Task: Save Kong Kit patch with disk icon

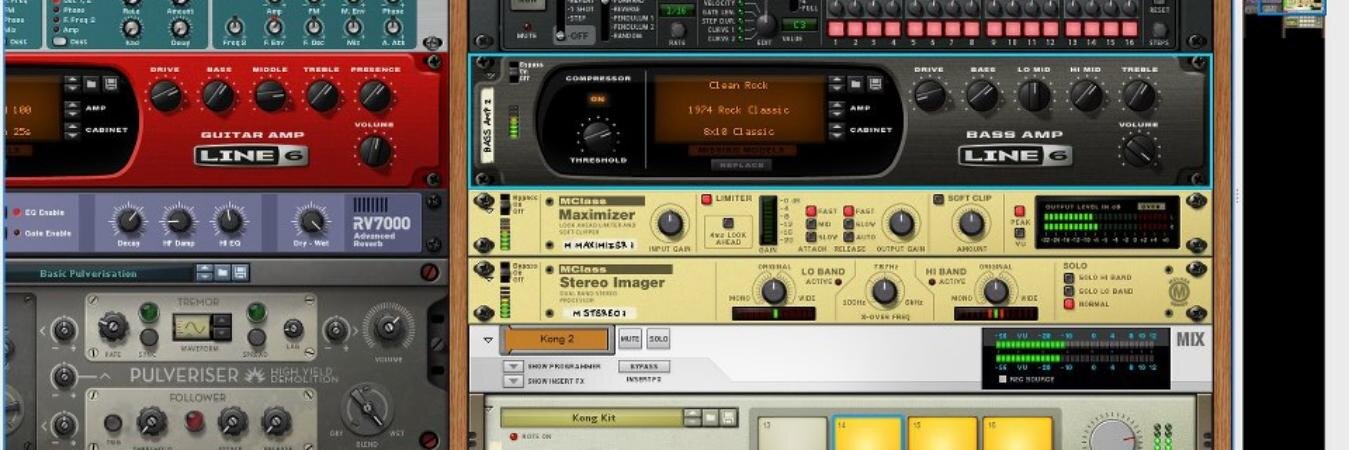Action: click(x=728, y=417)
